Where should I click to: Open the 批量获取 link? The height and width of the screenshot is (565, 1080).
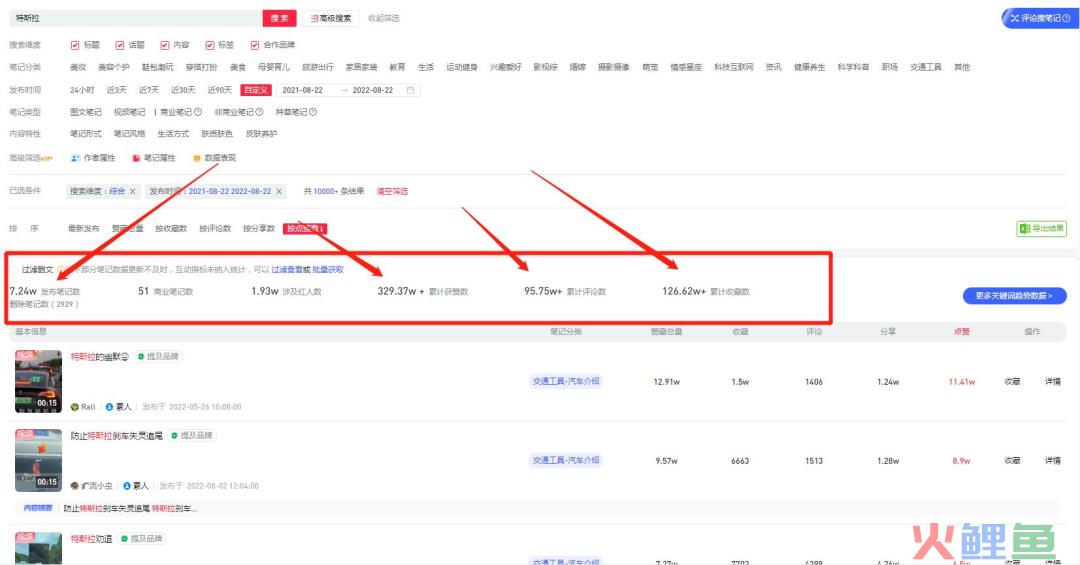point(328,269)
